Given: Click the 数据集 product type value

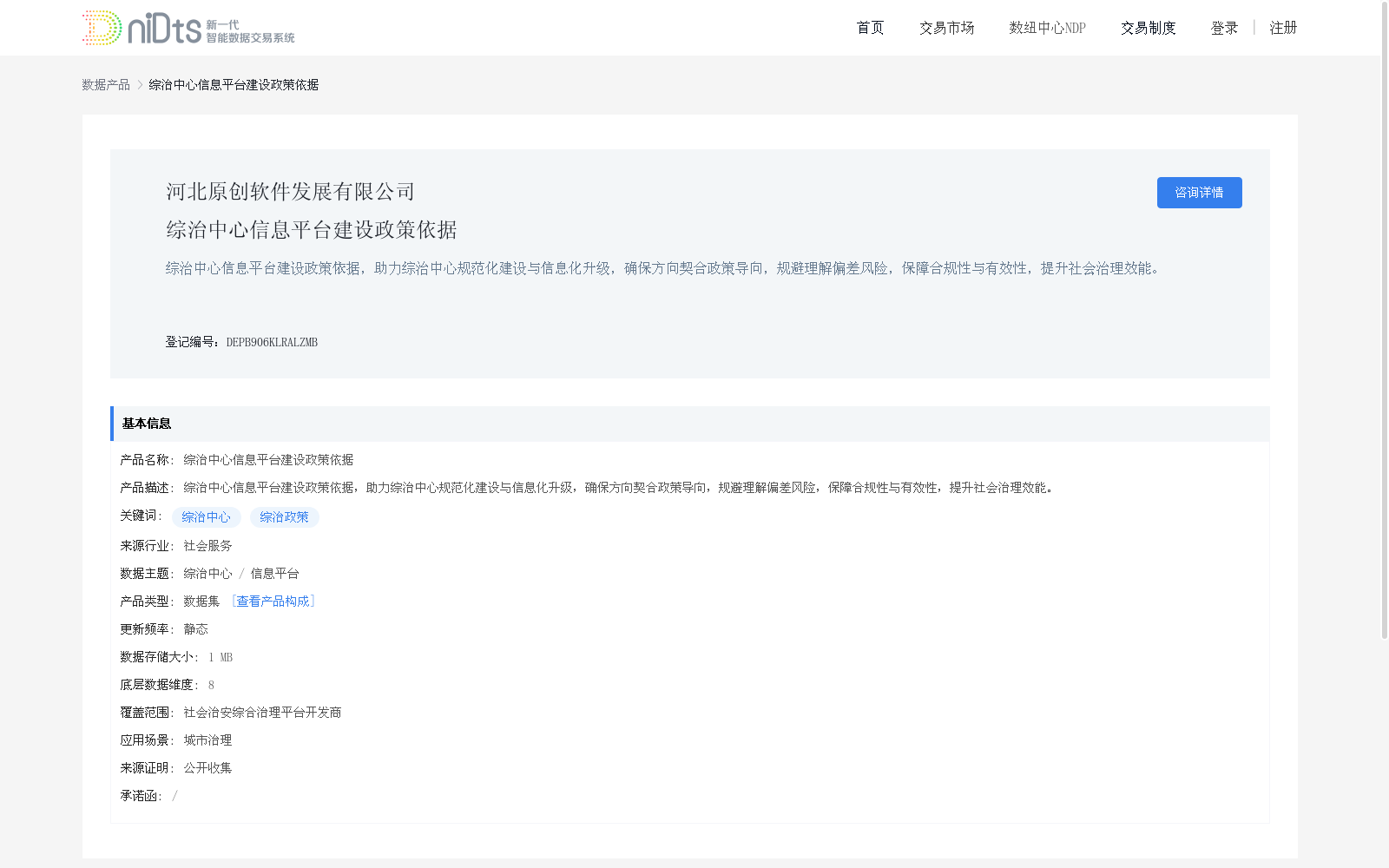Looking at the screenshot, I should (201, 601).
